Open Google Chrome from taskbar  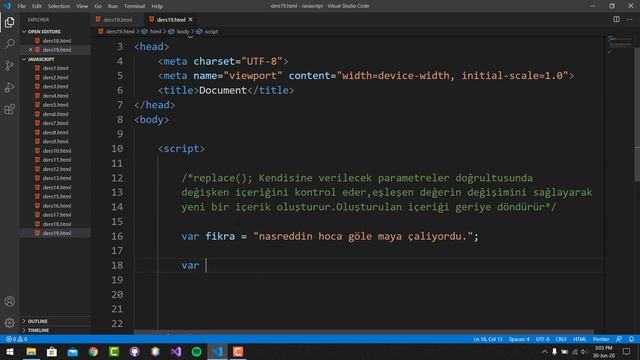[x=93, y=352]
